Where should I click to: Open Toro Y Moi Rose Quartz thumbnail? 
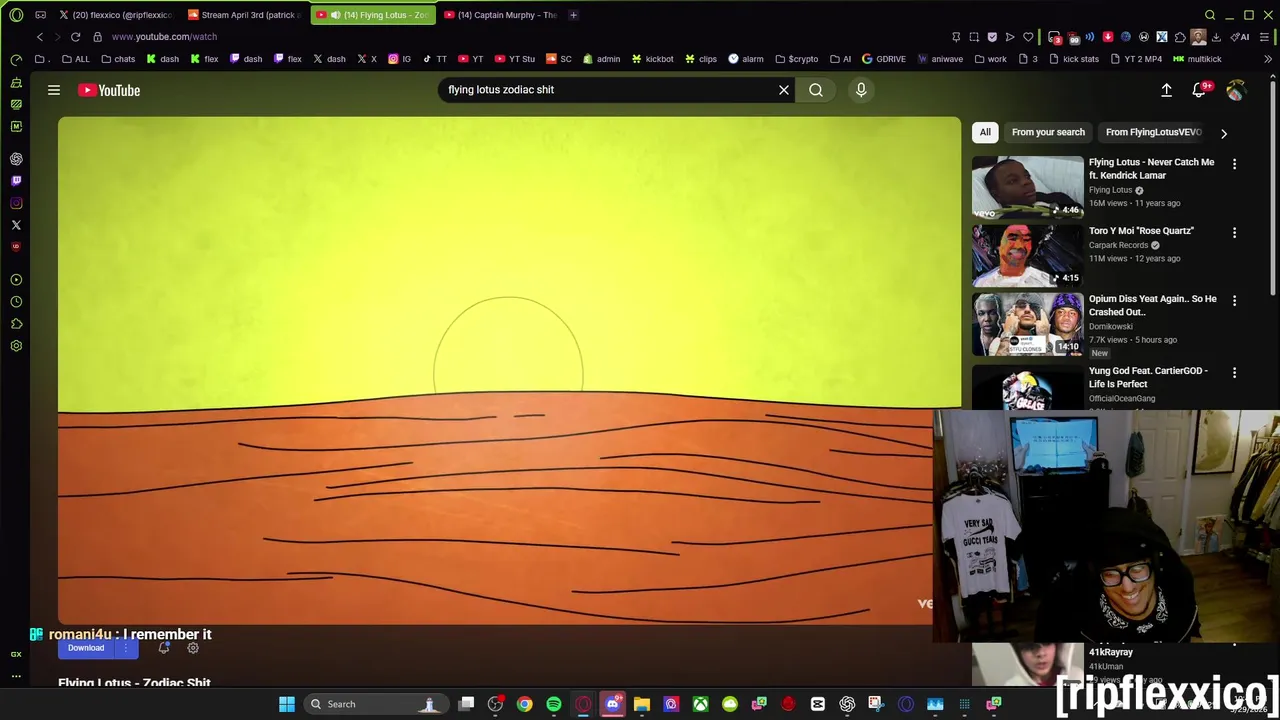pos(1027,255)
